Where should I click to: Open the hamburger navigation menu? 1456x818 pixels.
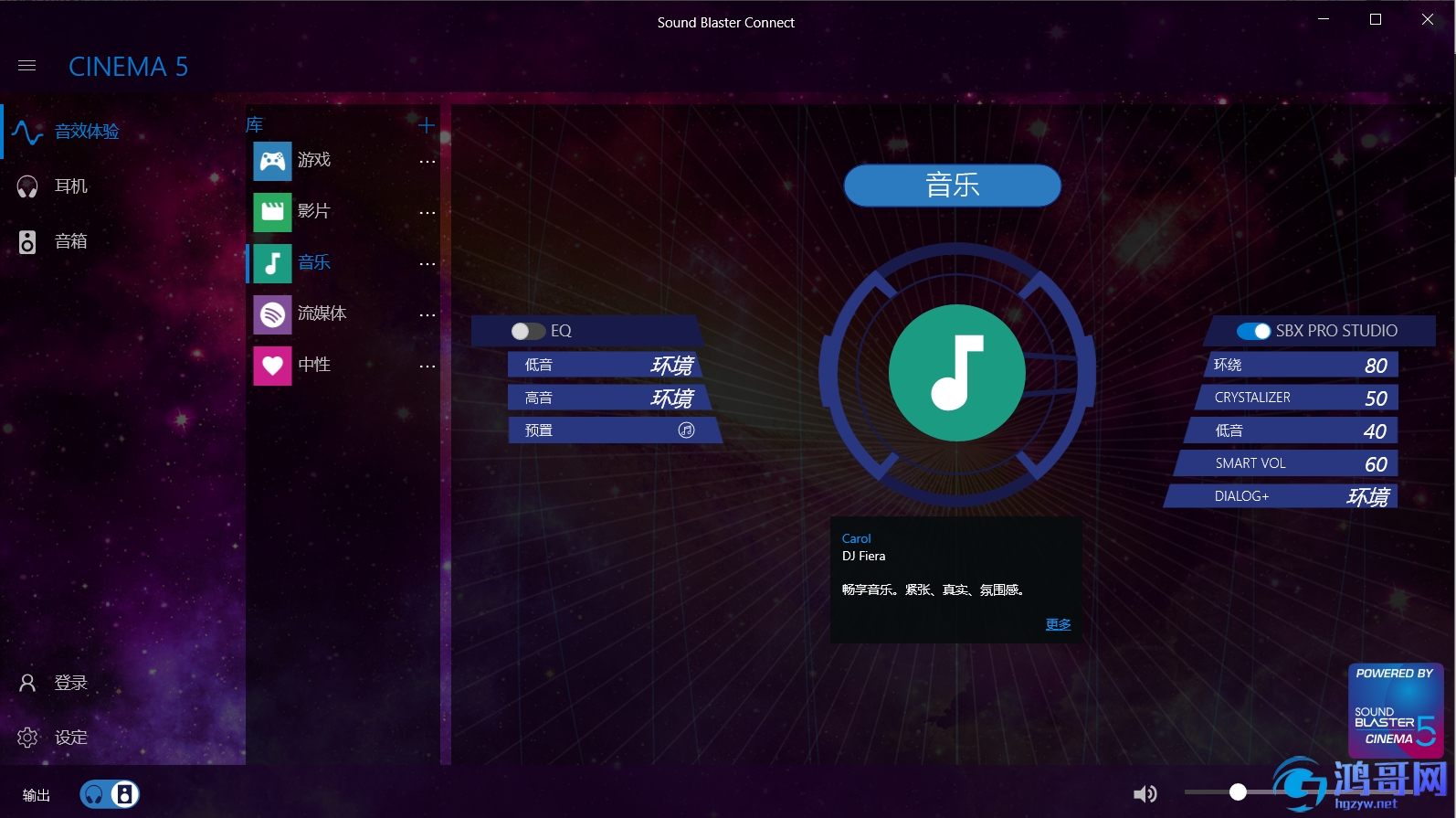(x=27, y=66)
